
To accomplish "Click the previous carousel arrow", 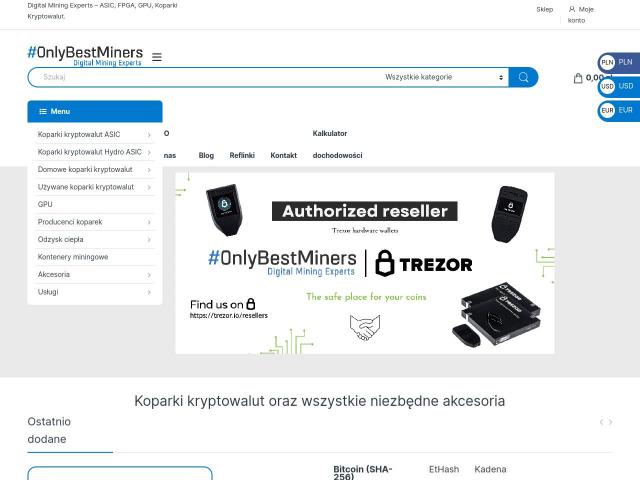I will click(x=601, y=422).
